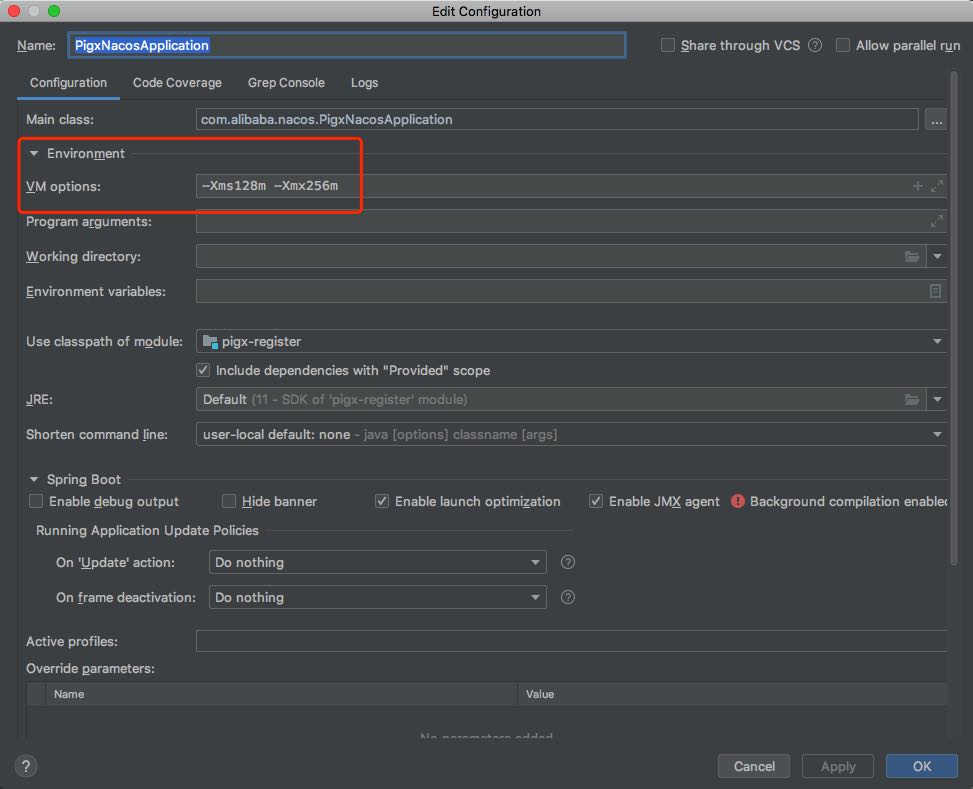Check the Hide banner option
The width and height of the screenshot is (973, 789).
(229, 501)
